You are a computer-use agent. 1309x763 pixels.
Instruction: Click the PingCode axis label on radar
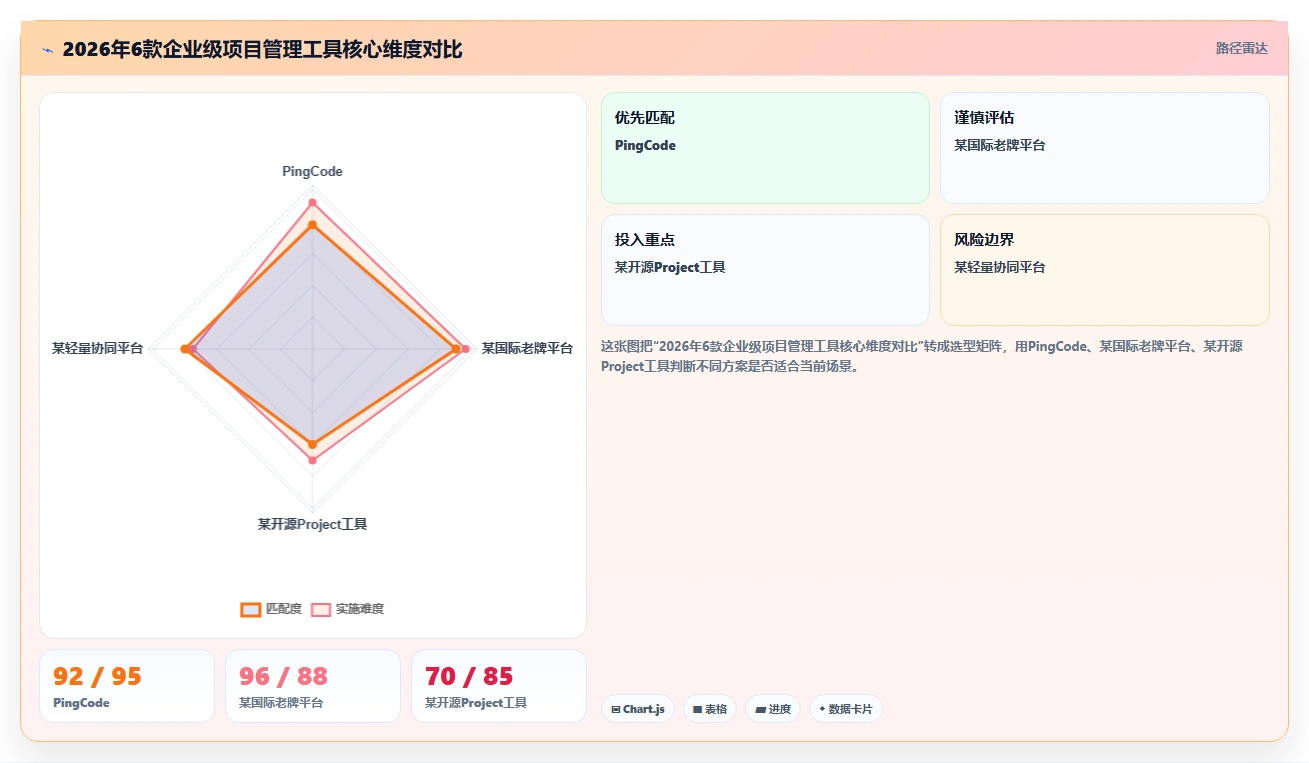pos(312,171)
